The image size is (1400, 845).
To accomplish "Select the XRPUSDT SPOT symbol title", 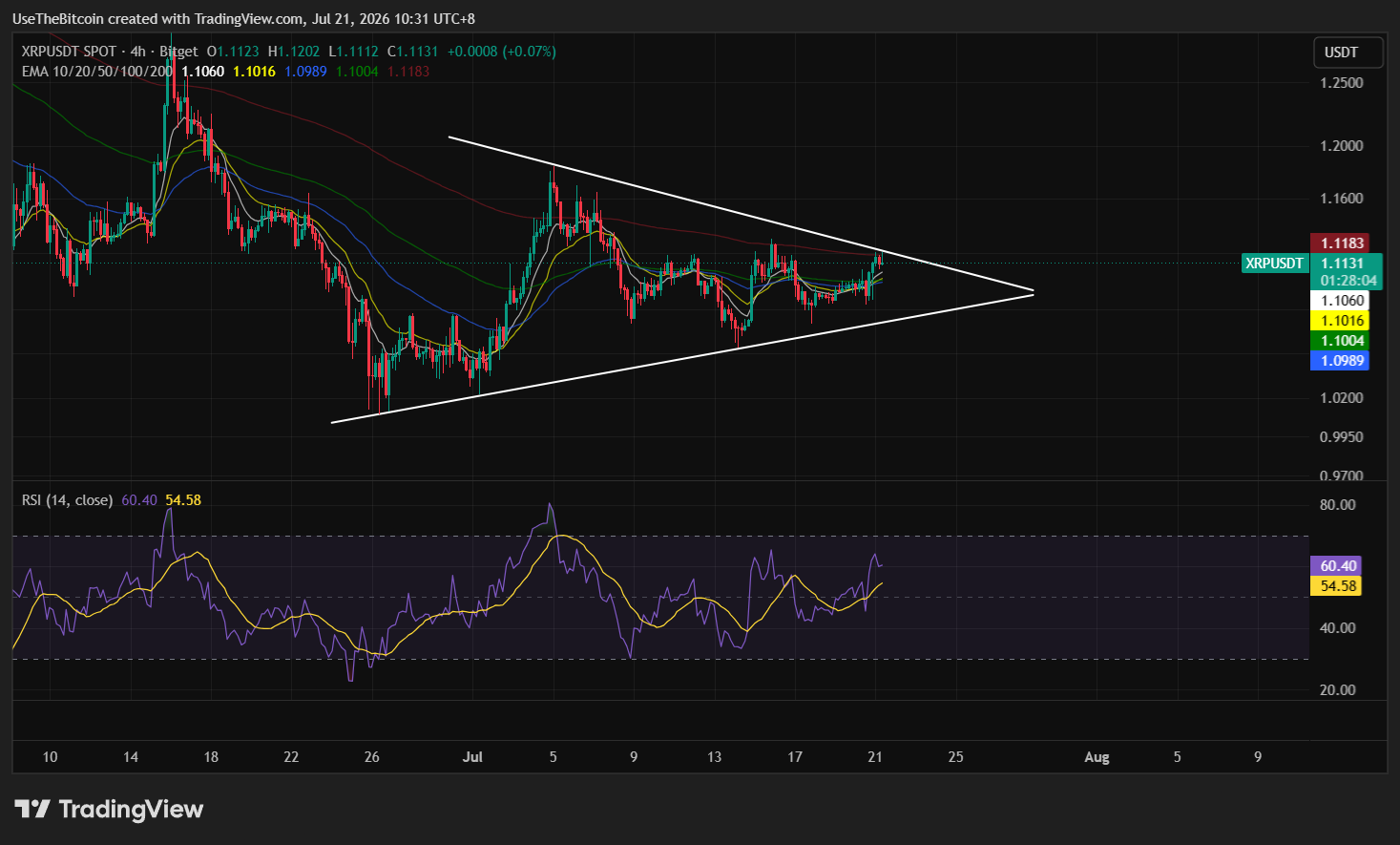I will click(x=69, y=52).
